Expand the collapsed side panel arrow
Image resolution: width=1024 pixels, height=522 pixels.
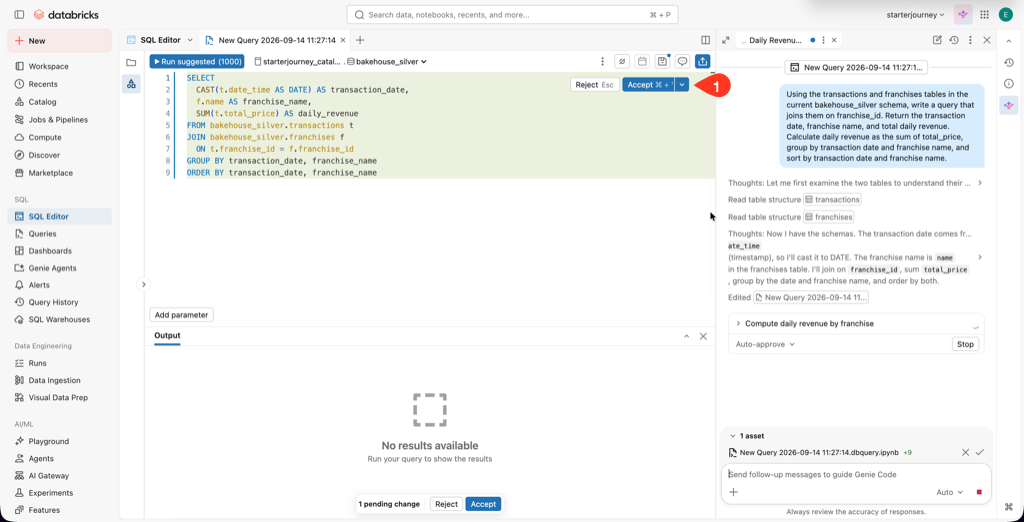point(143,284)
